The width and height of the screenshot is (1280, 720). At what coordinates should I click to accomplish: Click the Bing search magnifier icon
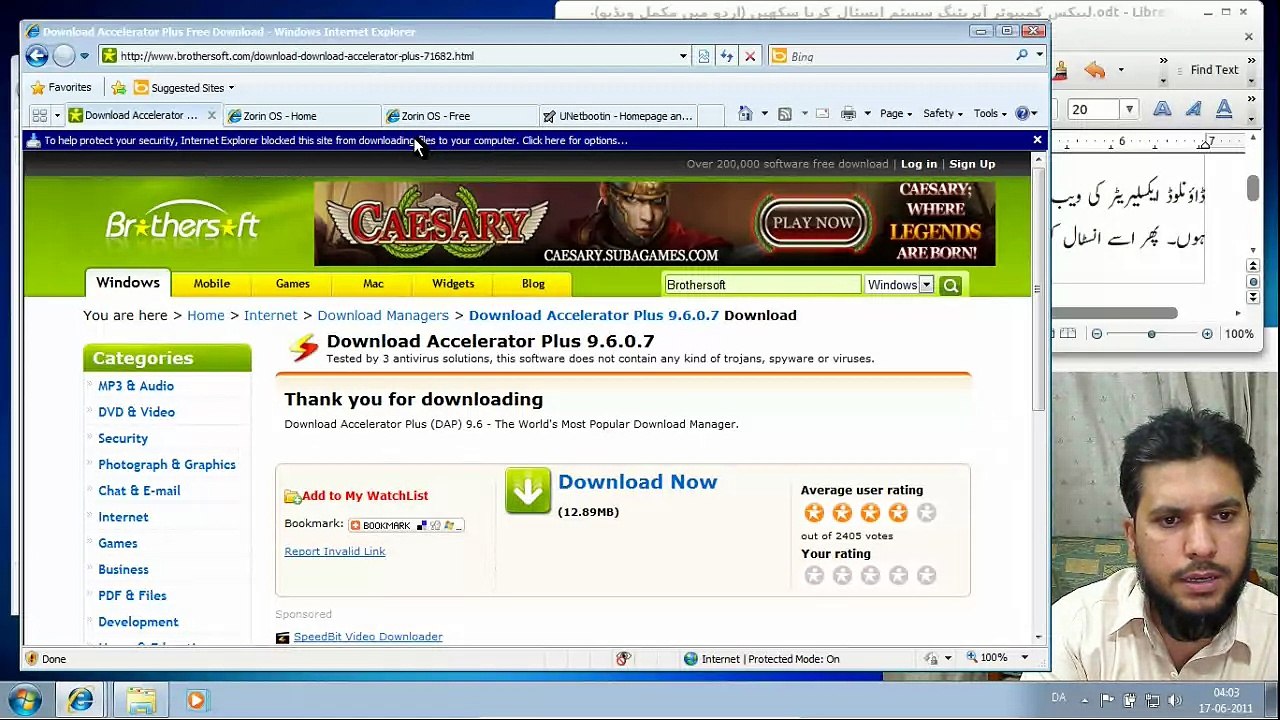pyautogui.click(x=1022, y=56)
